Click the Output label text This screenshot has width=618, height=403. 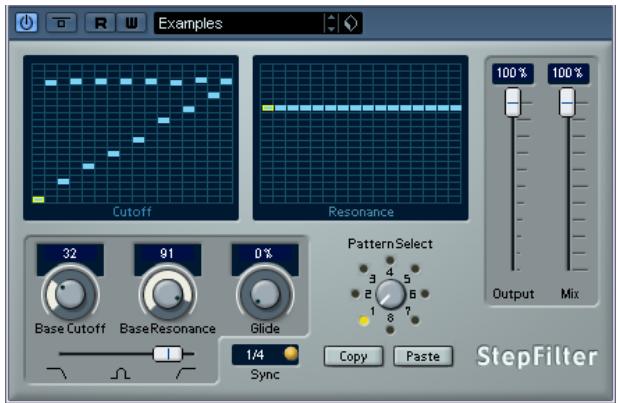click(513, 294)
